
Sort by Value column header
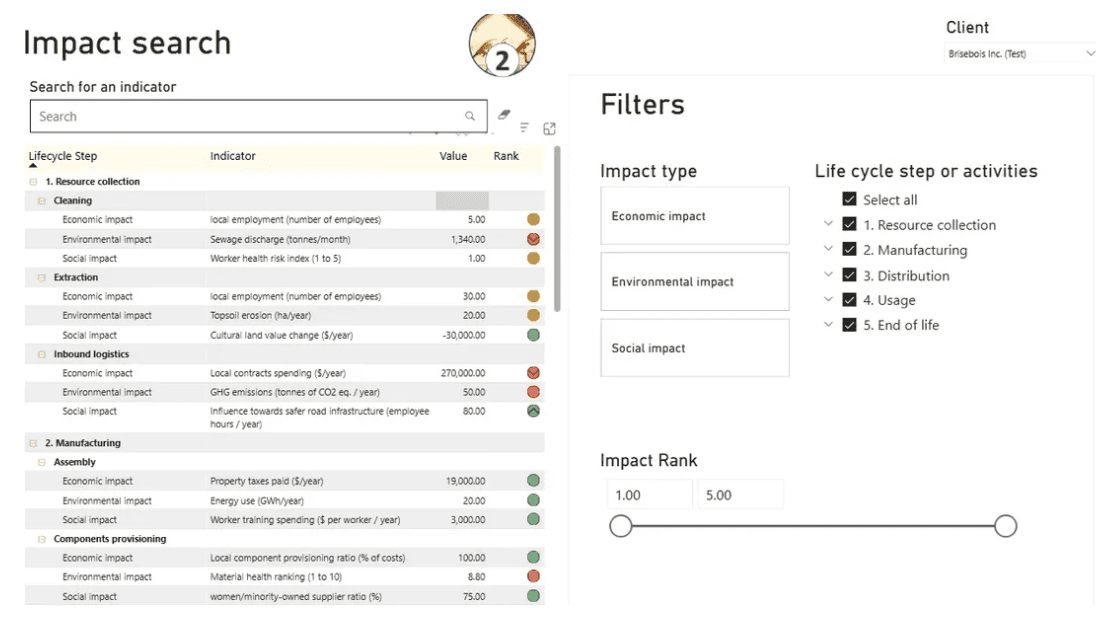click(x=453, y=156)
